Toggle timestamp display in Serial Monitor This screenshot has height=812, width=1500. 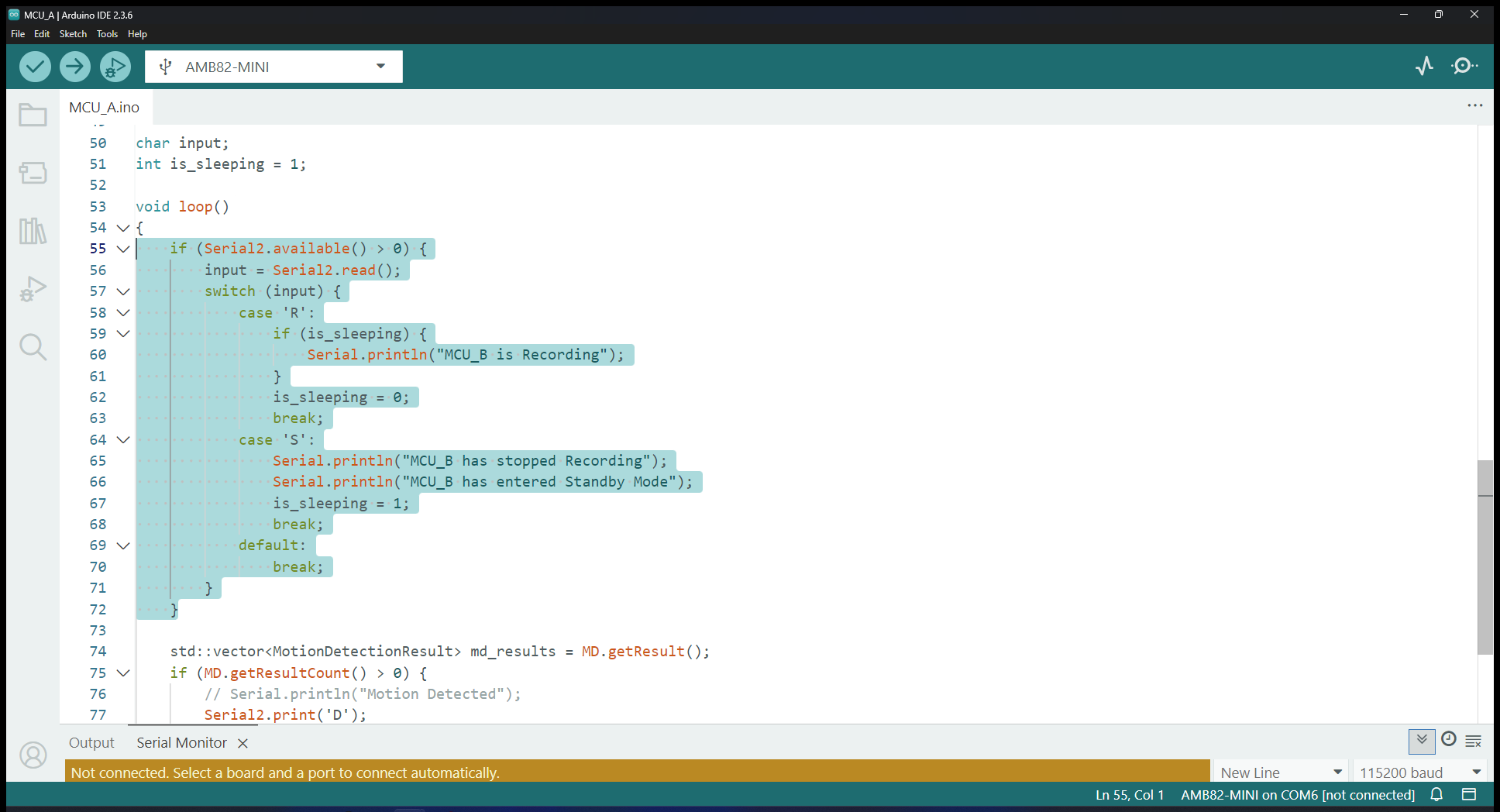pyautogui.click(x=1448, y=740)
